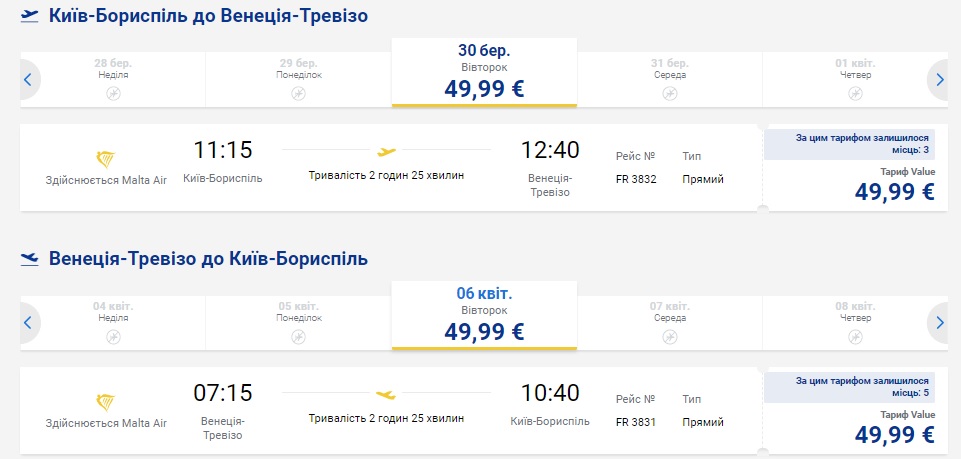Screen dimensions: 961x459
Task: Click the no-flight icon under 04 квіт.
Action: (x=113, y=336)
